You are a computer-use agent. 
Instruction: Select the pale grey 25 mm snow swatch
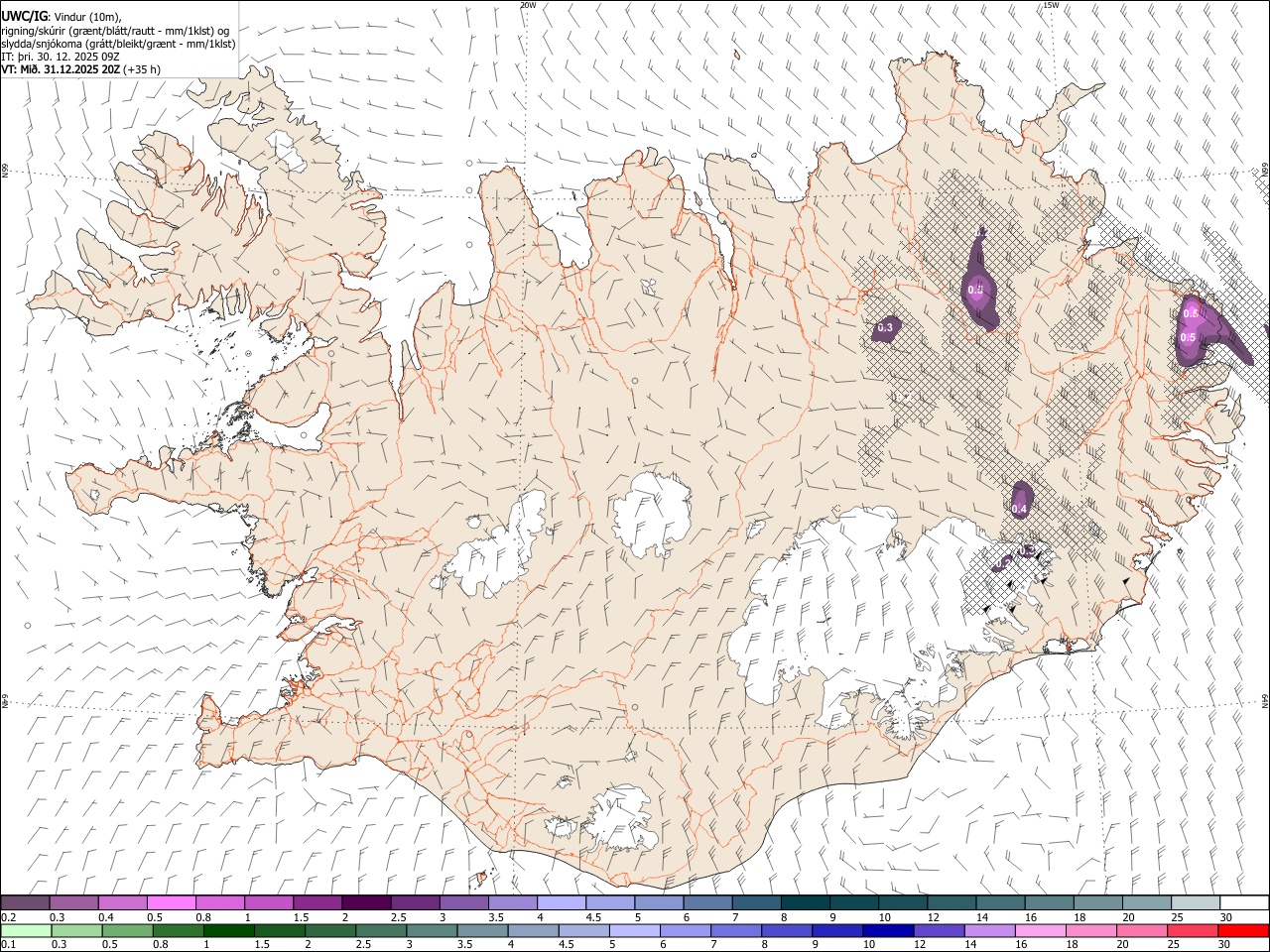click(1196, 903)
